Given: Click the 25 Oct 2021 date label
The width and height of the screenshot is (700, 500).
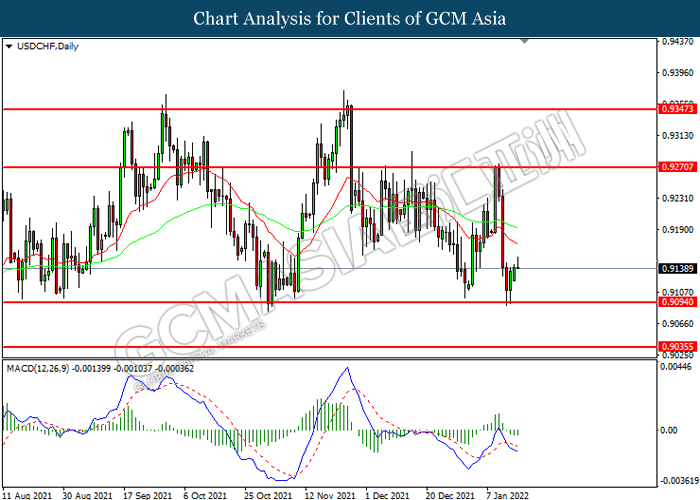Looking at the screenshot, I should [268, 495].
